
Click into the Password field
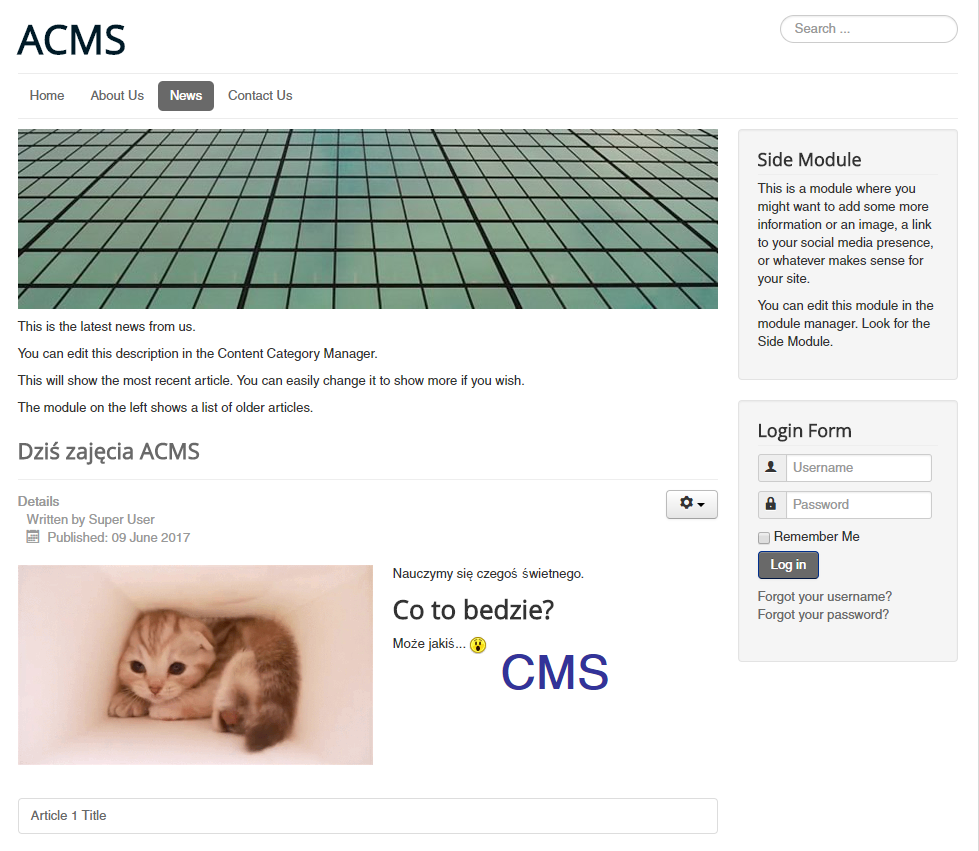858,504
